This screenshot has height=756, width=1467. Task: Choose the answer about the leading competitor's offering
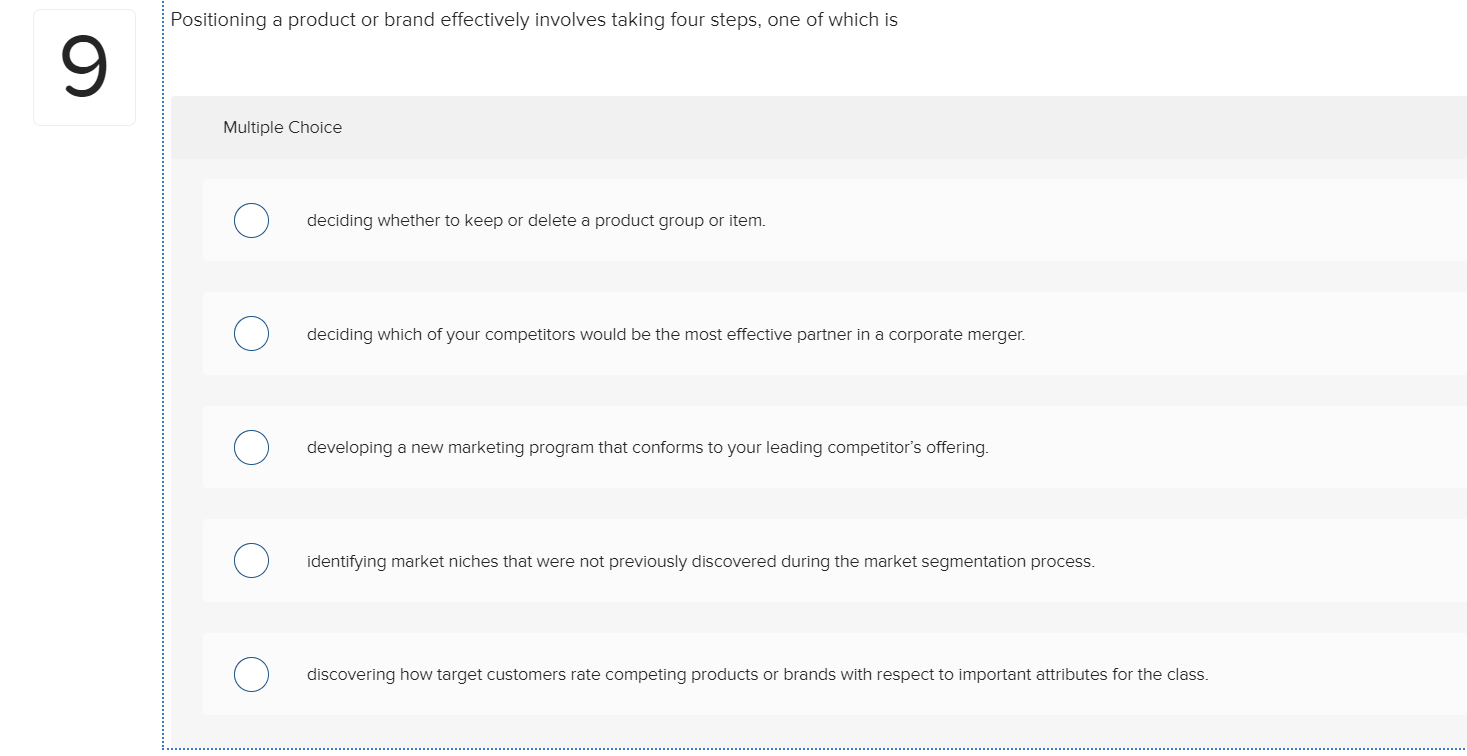pos(647,447)
